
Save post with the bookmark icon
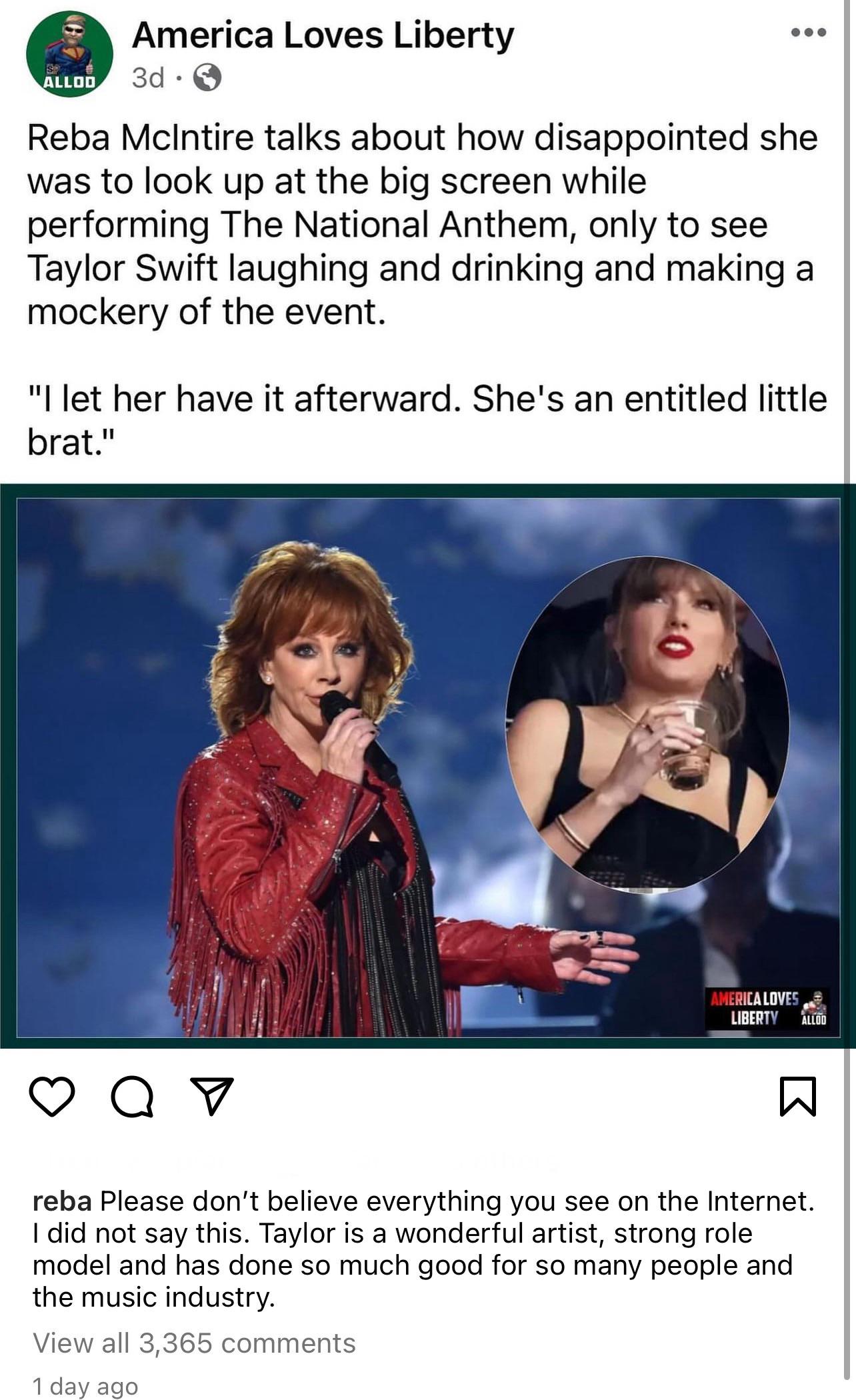point(797,1096)
